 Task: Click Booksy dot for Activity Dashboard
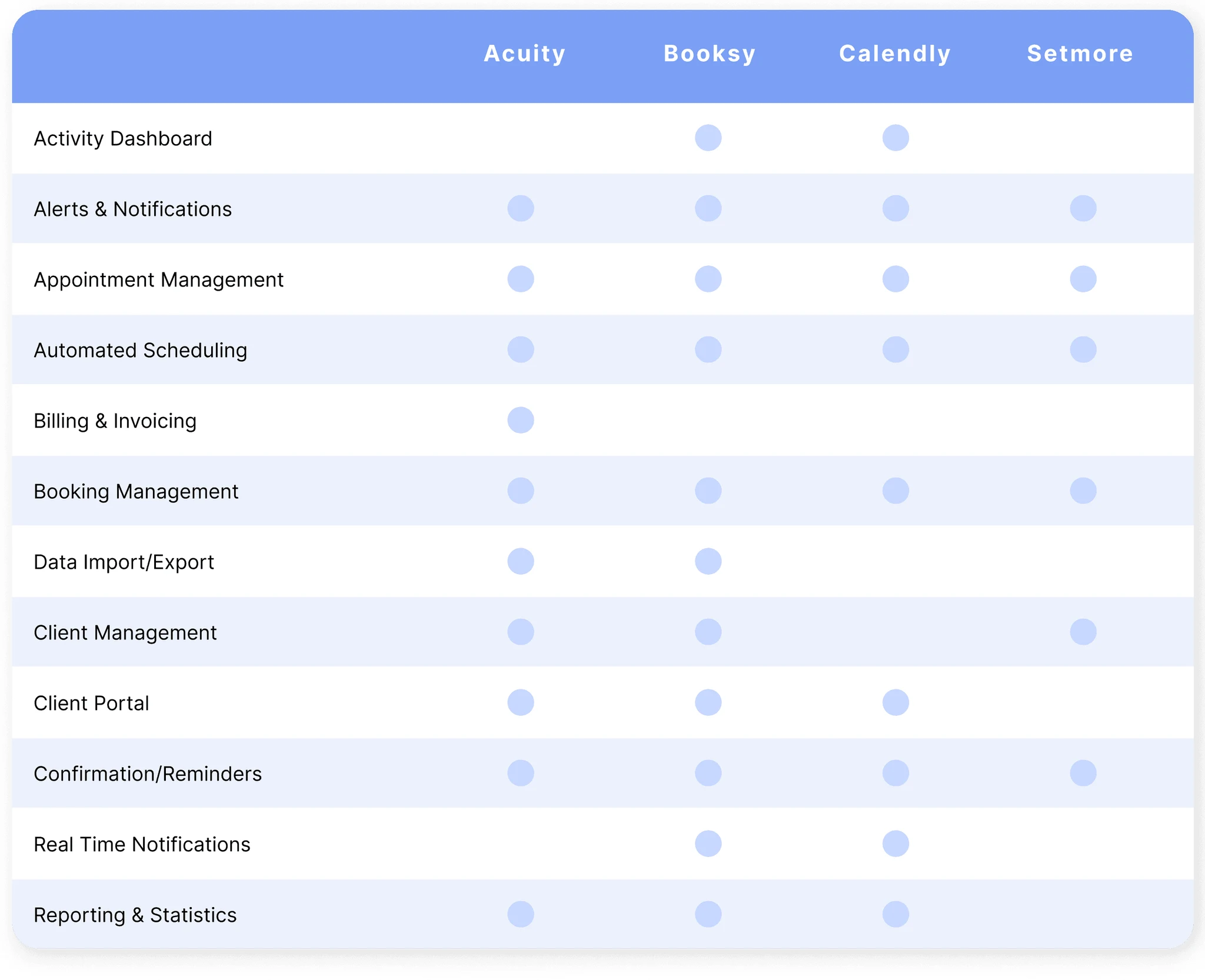pos(708,138)
